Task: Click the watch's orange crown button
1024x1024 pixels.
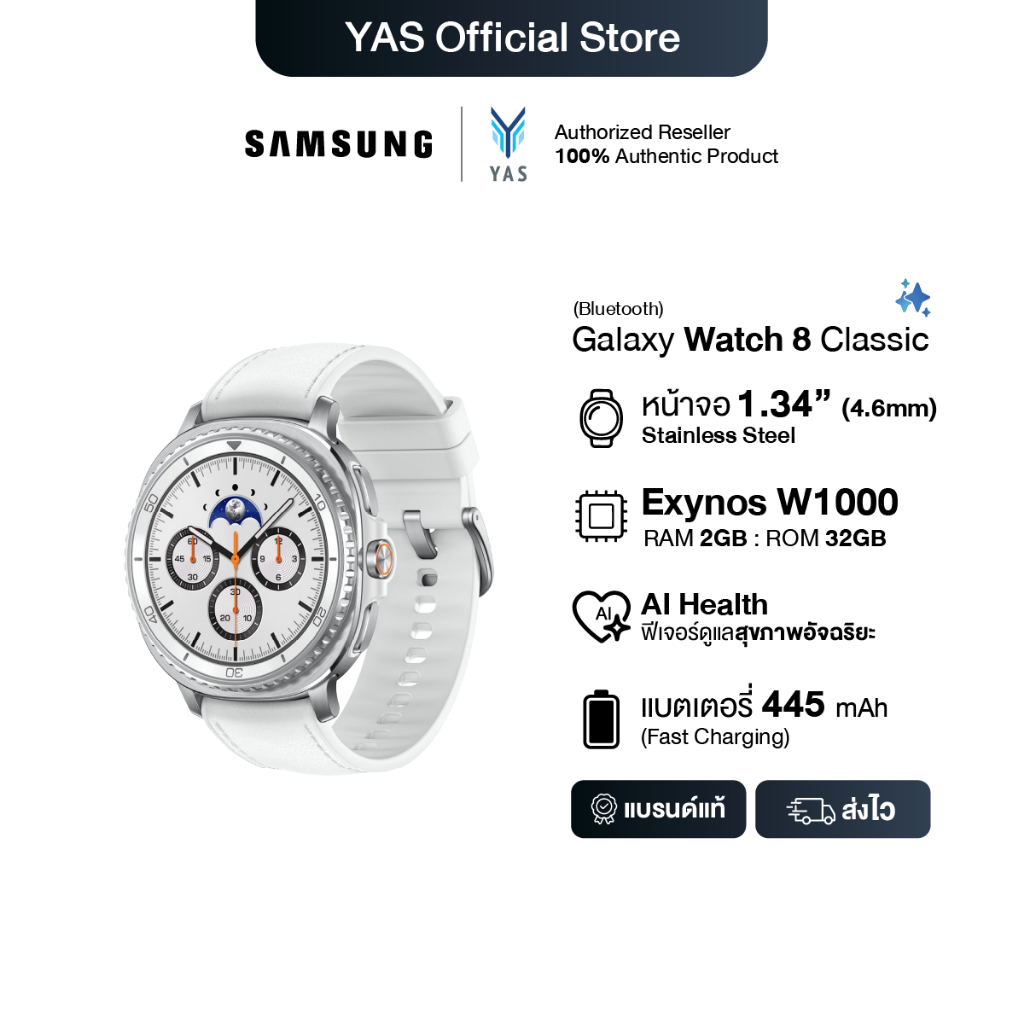Action: [383, 560]
